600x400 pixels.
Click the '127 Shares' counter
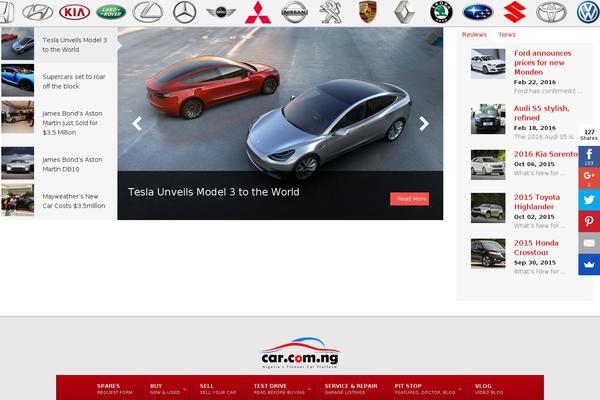pyautogui.click(x=589, y=135)
